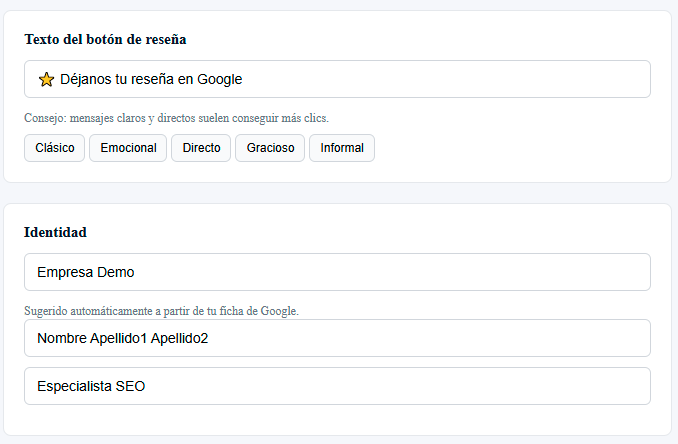Pick the Gracioso preset option
The image size is (678, 444).
click(x=270, y=148)
